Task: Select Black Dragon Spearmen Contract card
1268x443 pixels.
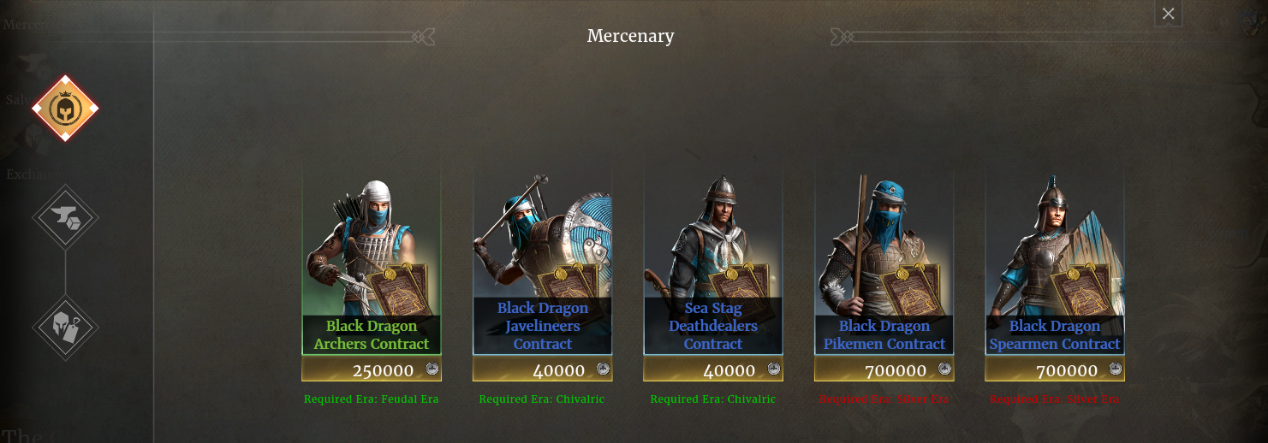Action: click(1055, 262)
